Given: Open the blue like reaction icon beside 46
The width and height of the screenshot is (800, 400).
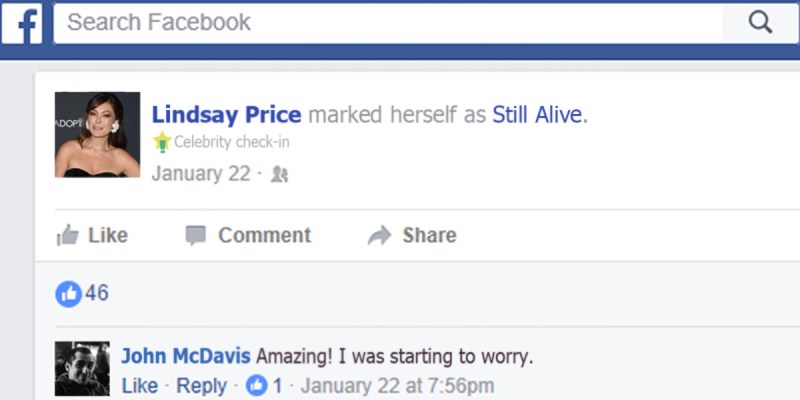Looking at the screenshot, I should [68, 294].
